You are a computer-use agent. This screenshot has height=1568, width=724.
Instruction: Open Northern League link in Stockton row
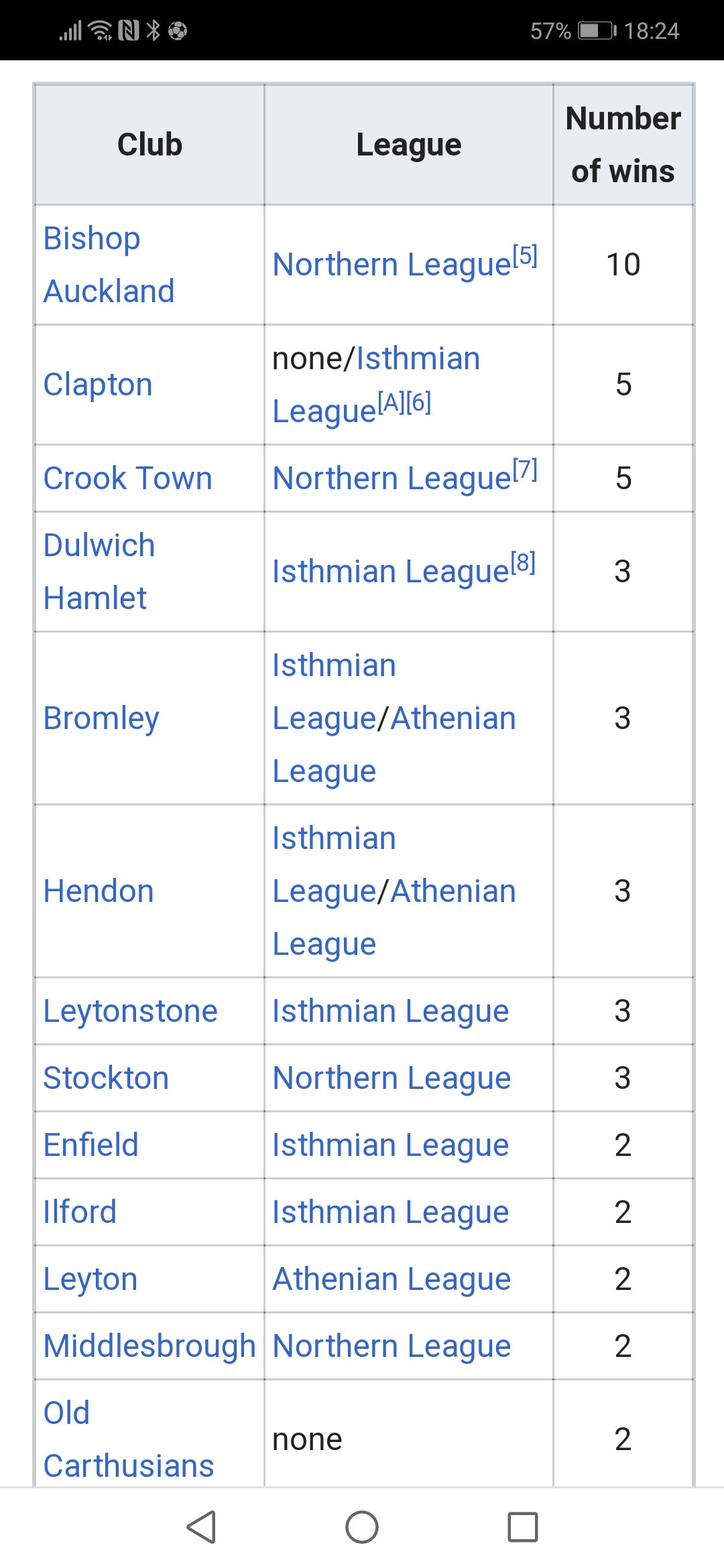pyautogui.click(x=391, y=1078)
